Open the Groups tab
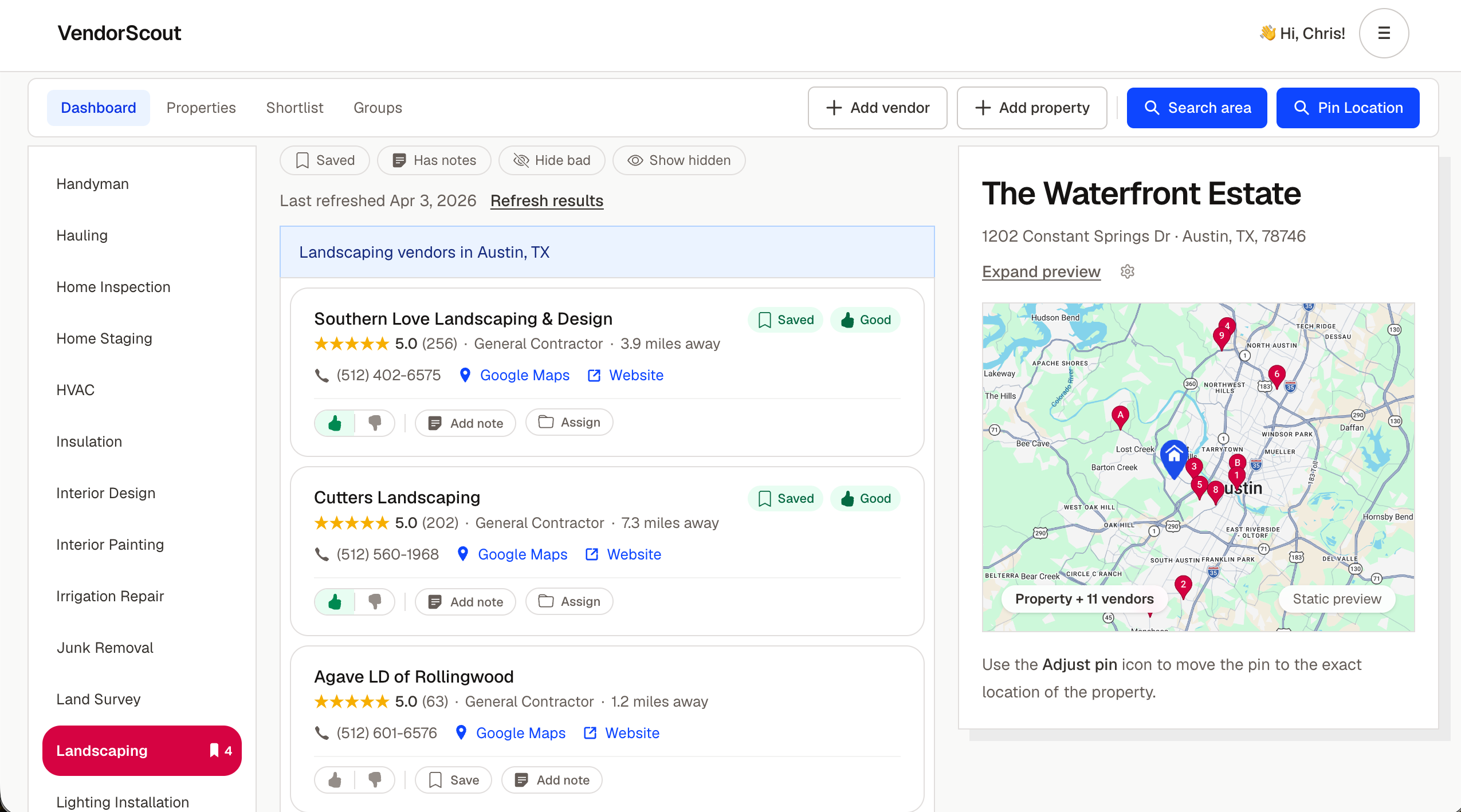The width and height of the screenshot is (1461, 812). coord(378,108)
